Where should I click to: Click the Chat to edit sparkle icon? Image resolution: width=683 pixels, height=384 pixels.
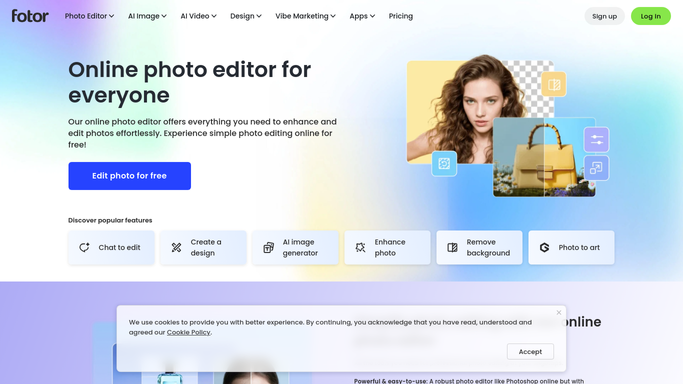[x=84, y=247]
